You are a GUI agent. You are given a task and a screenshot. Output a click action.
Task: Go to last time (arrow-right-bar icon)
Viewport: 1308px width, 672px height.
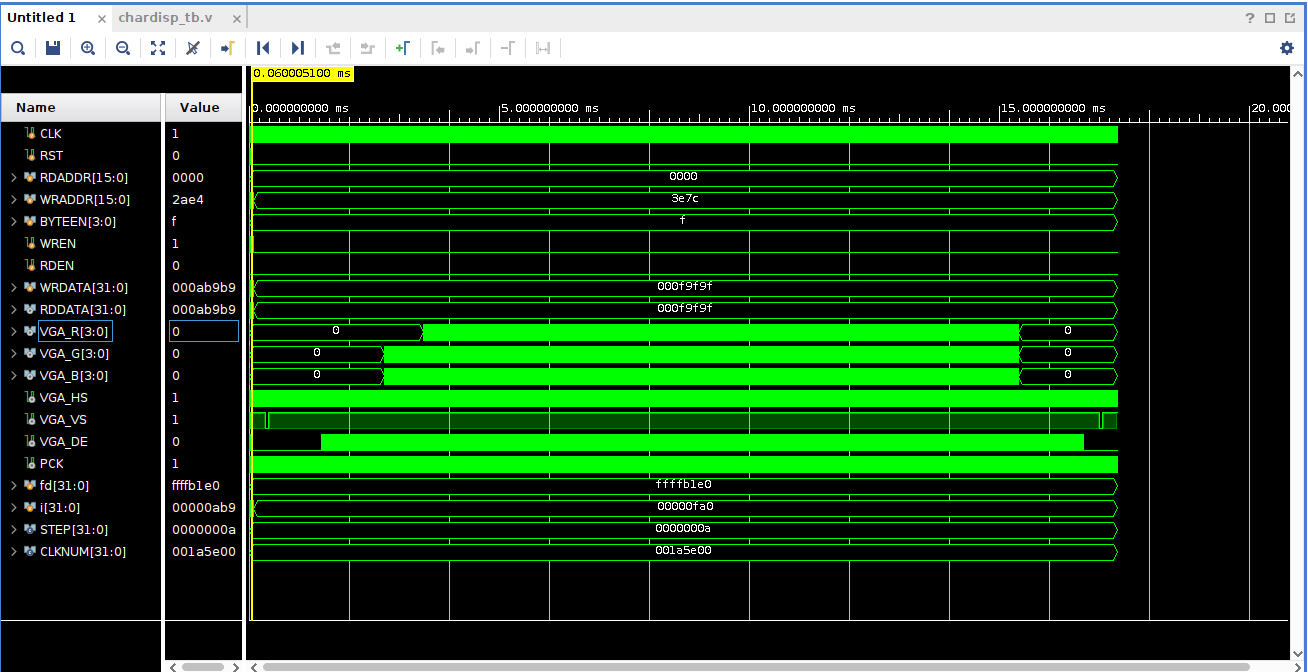tap(297, 48)
